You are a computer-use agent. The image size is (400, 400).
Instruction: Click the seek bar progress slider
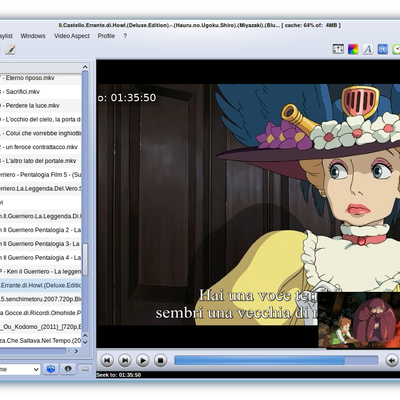pos(276,360)
